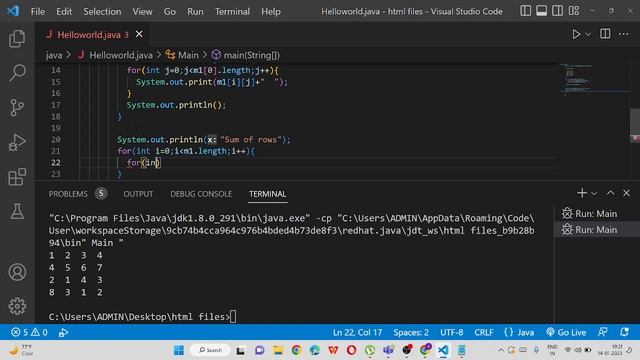This screenshot has height=360, width=640.
Task: Open the Edit menu
Action: (64, 11)
